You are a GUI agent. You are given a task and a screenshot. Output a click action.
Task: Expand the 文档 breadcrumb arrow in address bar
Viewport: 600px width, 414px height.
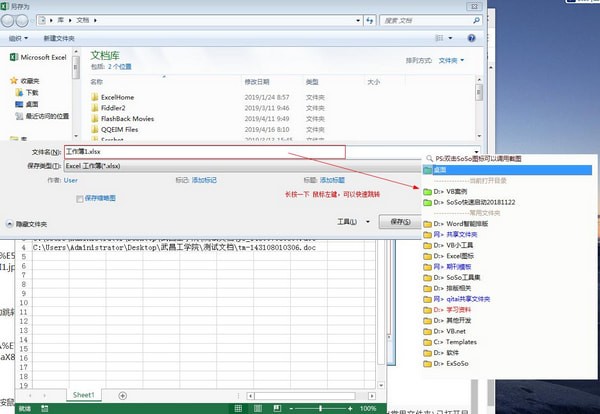click(95, 20)
